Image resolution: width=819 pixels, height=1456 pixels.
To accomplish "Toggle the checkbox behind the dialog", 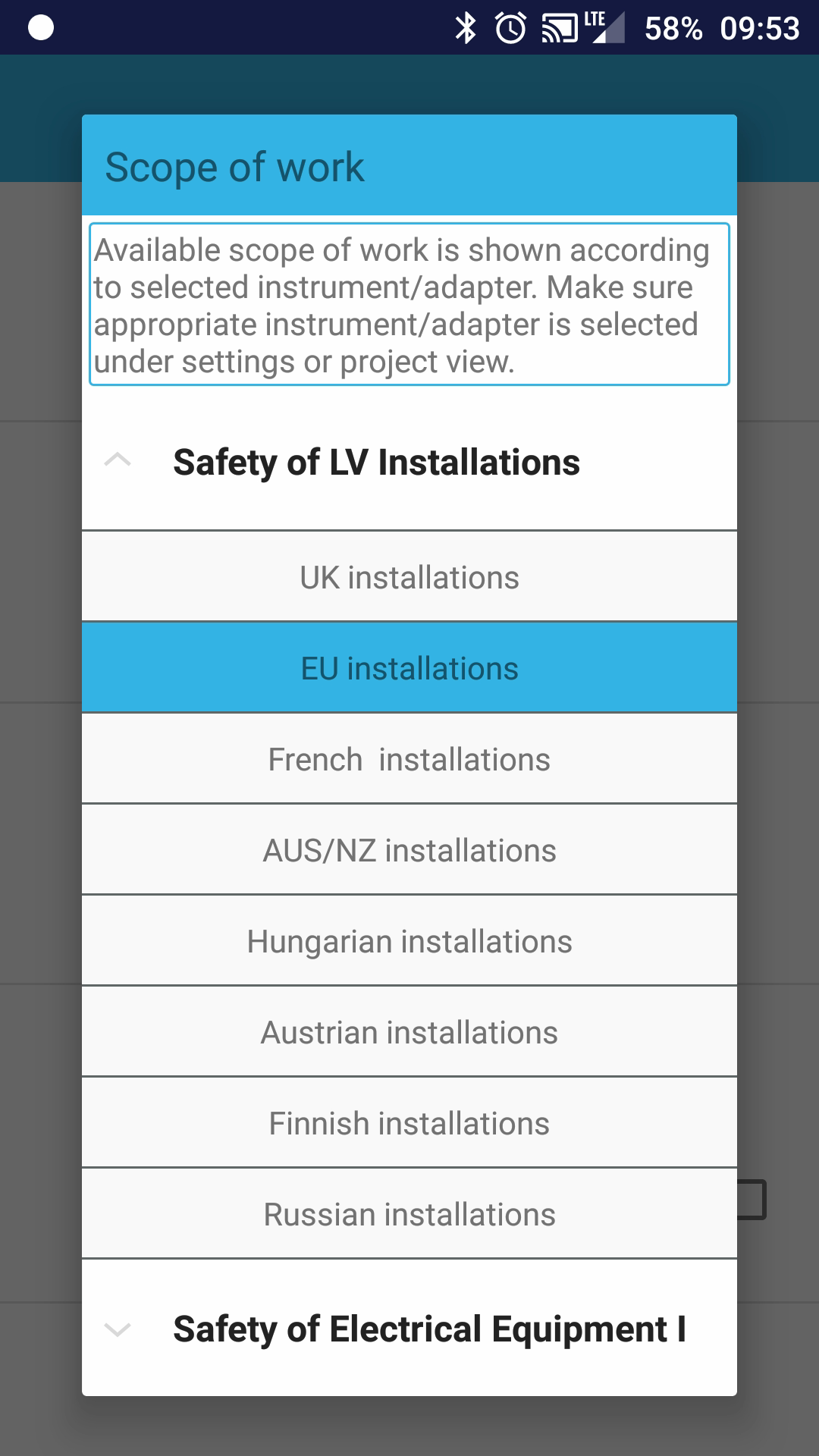I will coord(752,1199).
